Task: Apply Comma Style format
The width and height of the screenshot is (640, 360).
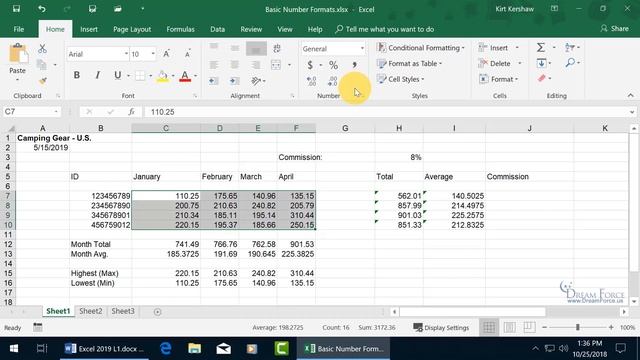Action: click(354, 65)
